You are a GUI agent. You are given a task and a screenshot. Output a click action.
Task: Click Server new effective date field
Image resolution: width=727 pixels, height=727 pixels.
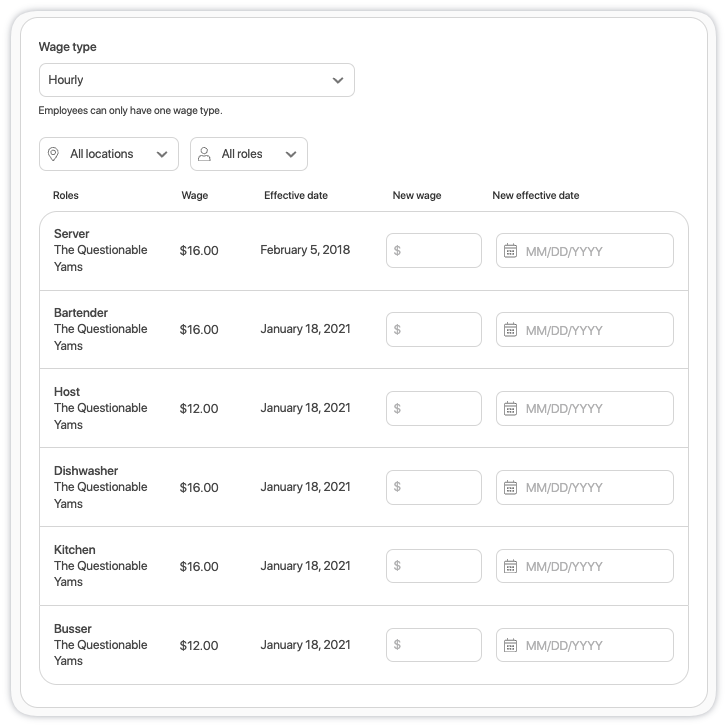tap(585, 251)
